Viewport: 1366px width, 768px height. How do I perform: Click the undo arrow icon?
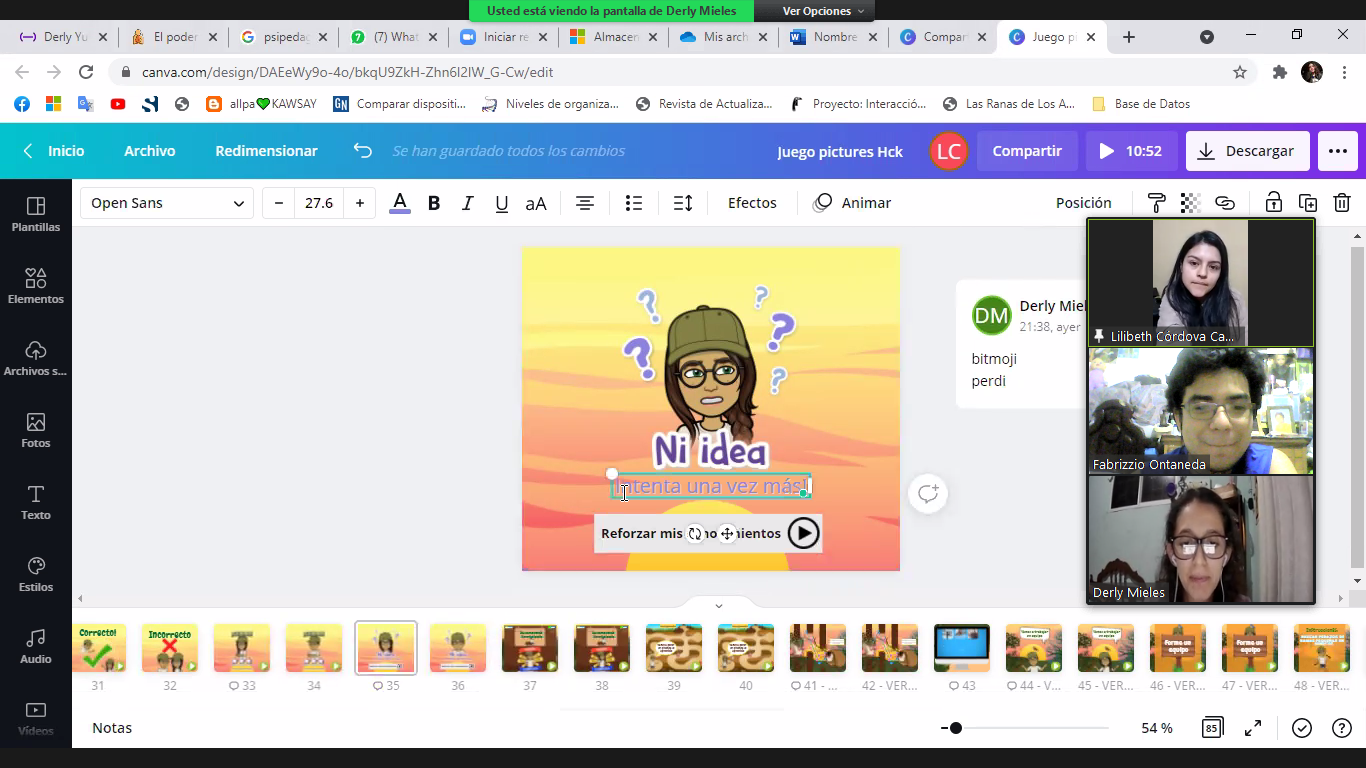click(x=363, y=151)
